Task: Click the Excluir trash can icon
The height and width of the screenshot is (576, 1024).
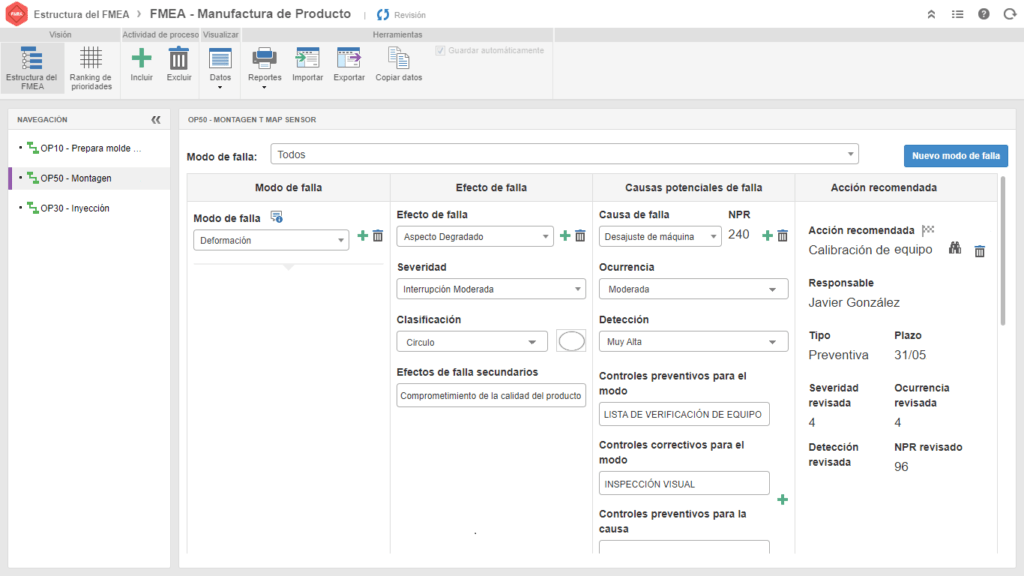Action: [x=179, y=59]
